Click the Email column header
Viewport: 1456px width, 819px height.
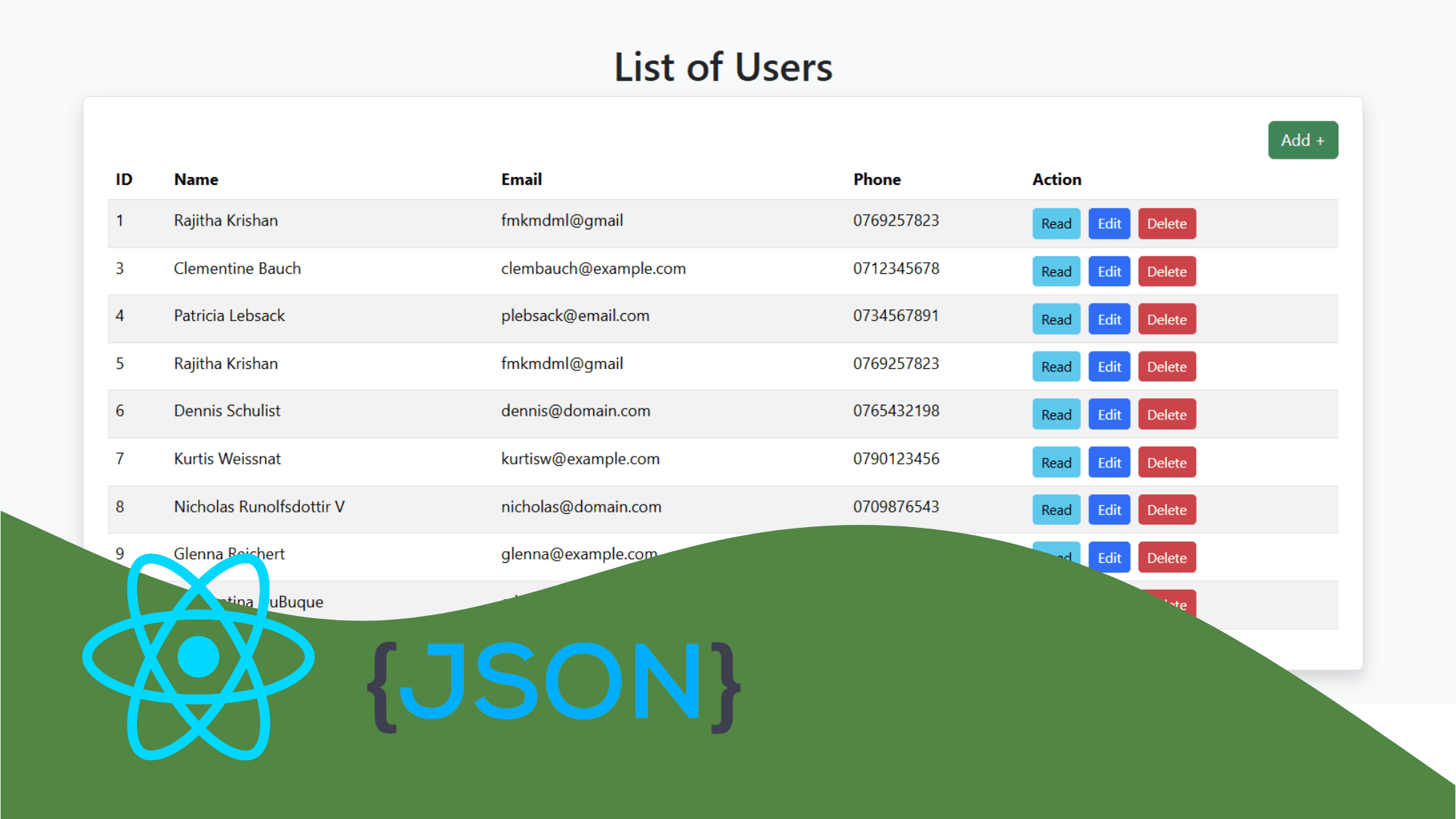click(x=521, y=179)
